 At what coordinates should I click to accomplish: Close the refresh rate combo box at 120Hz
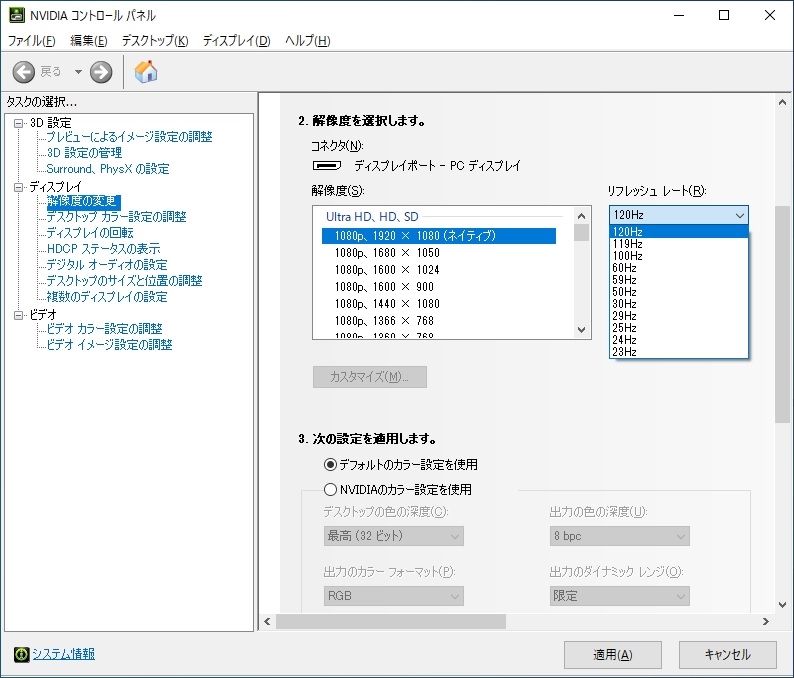pos(679,215)
